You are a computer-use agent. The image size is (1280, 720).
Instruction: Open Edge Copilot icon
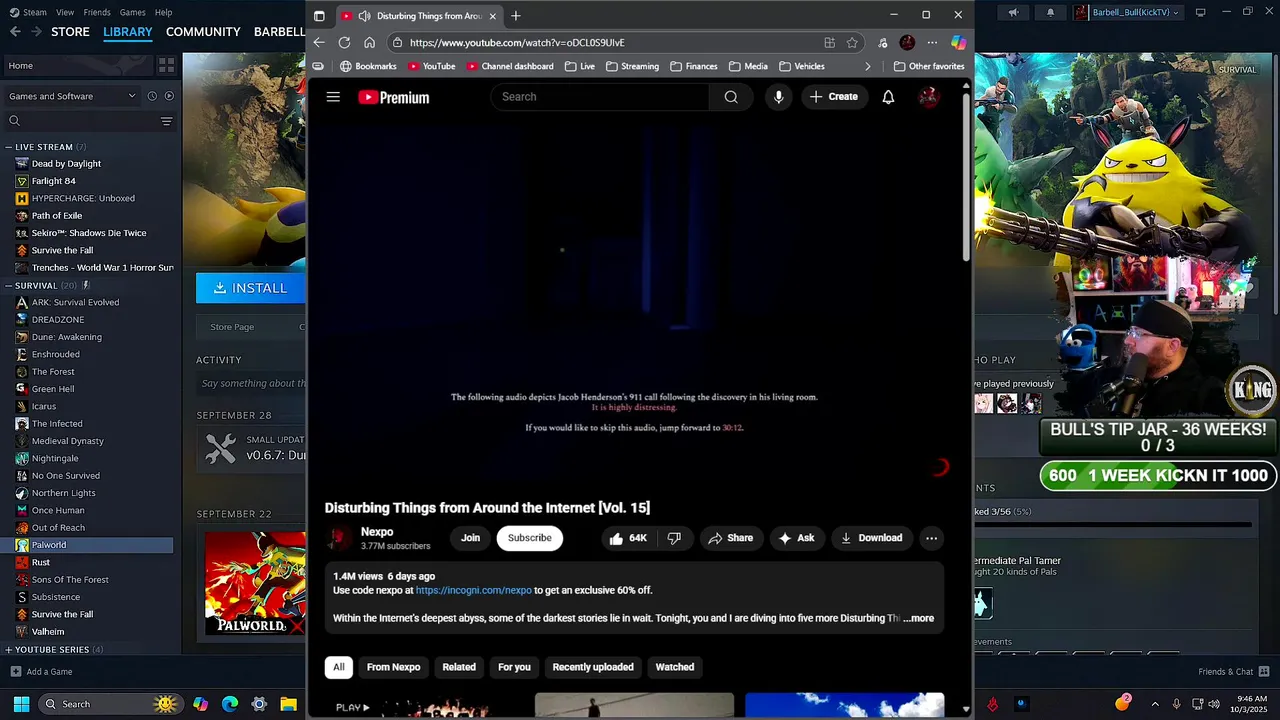click(958, 43)
